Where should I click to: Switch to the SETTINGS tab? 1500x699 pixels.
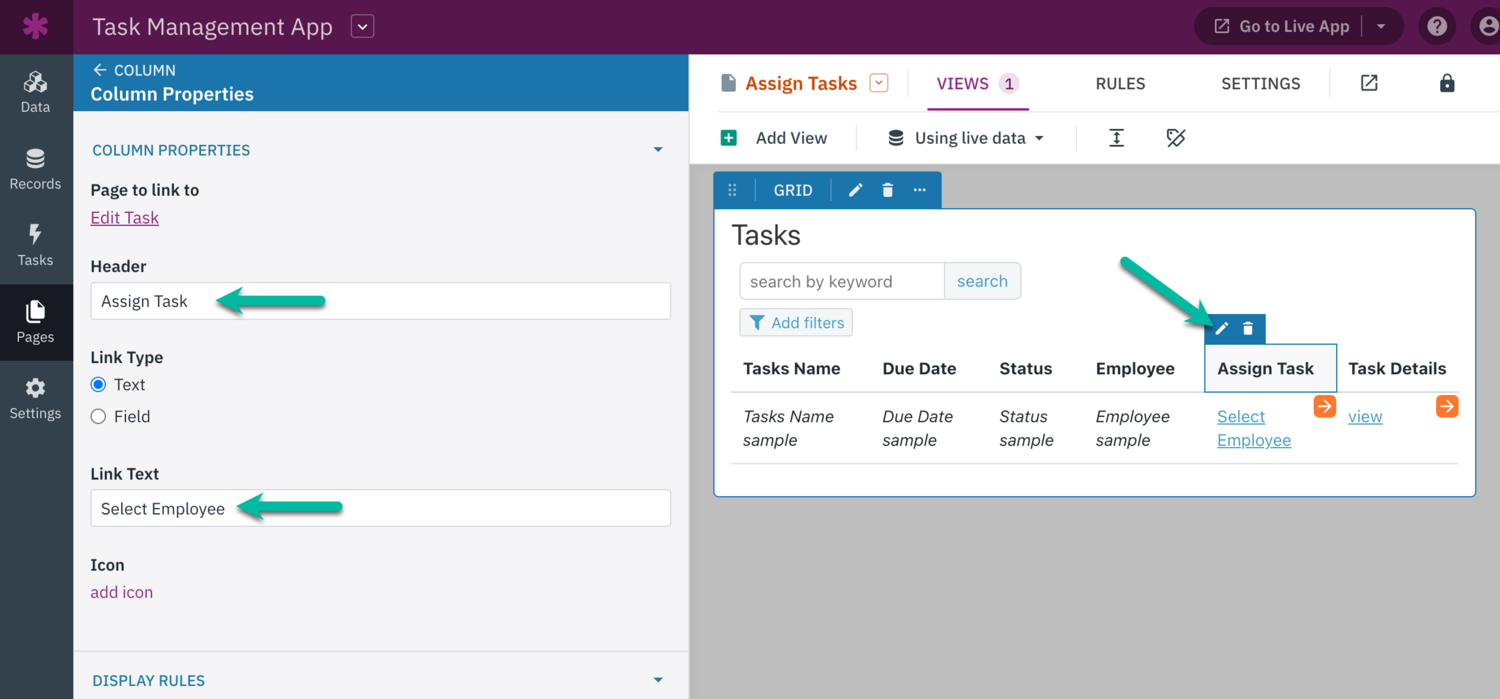1260,84
